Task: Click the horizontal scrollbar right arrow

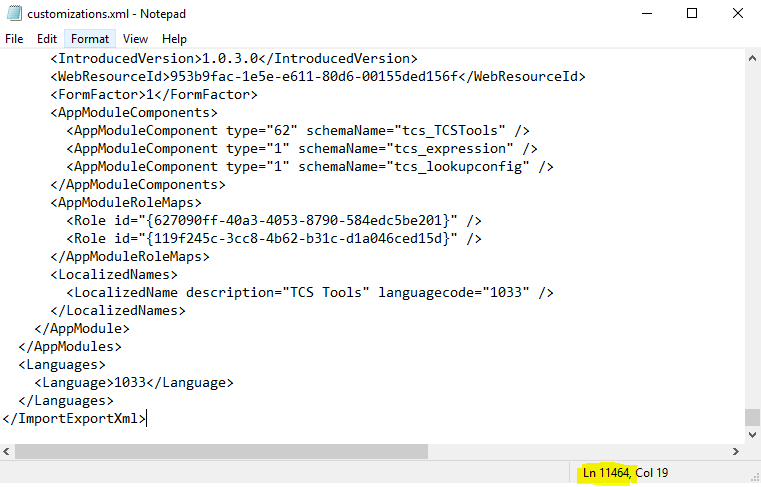Action: (x=736, y=451)
